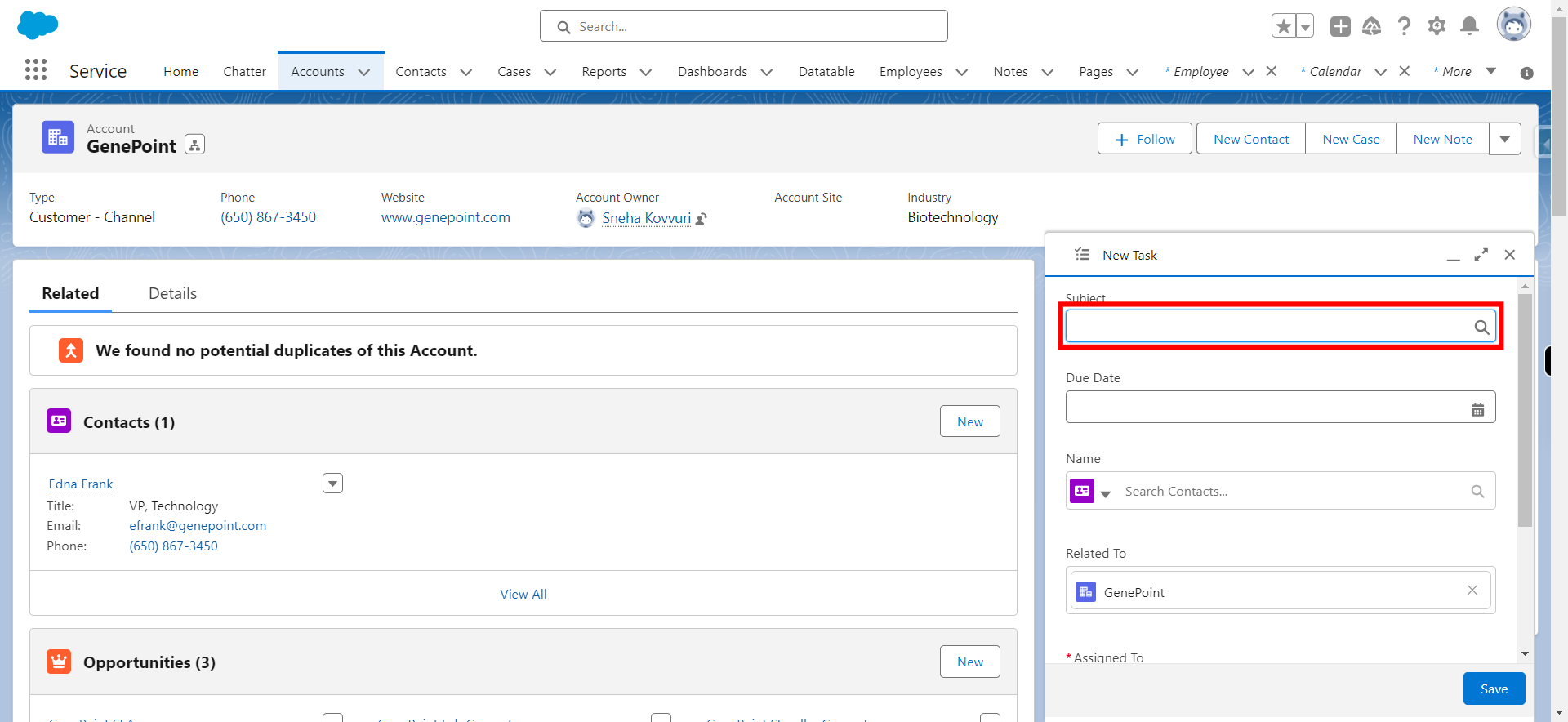The width and height of the screenshot is (1568, 722).
Task: Click the Name field search magnifier
Action: coord(1477,491)
